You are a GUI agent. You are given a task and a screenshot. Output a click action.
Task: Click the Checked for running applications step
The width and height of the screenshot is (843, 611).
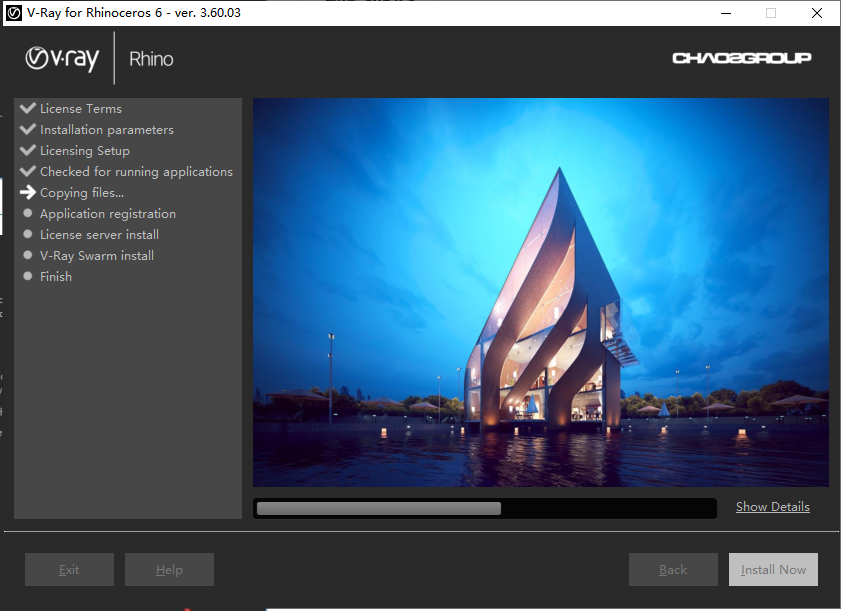pyautogui.click(x=136, y=171)
